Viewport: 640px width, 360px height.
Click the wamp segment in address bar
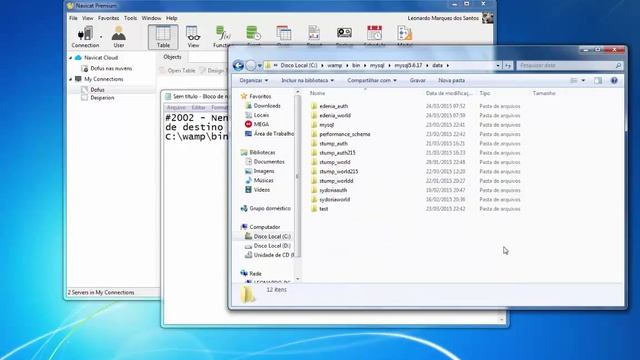335,65
